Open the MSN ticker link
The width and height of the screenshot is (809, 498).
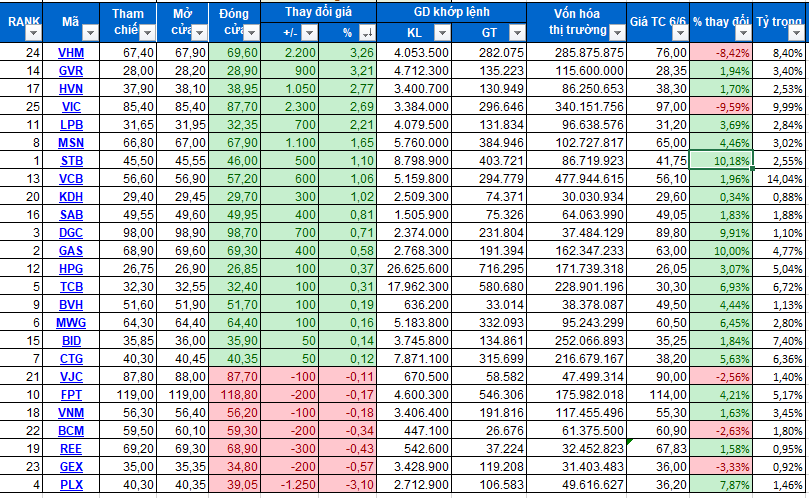coord(71,143)
